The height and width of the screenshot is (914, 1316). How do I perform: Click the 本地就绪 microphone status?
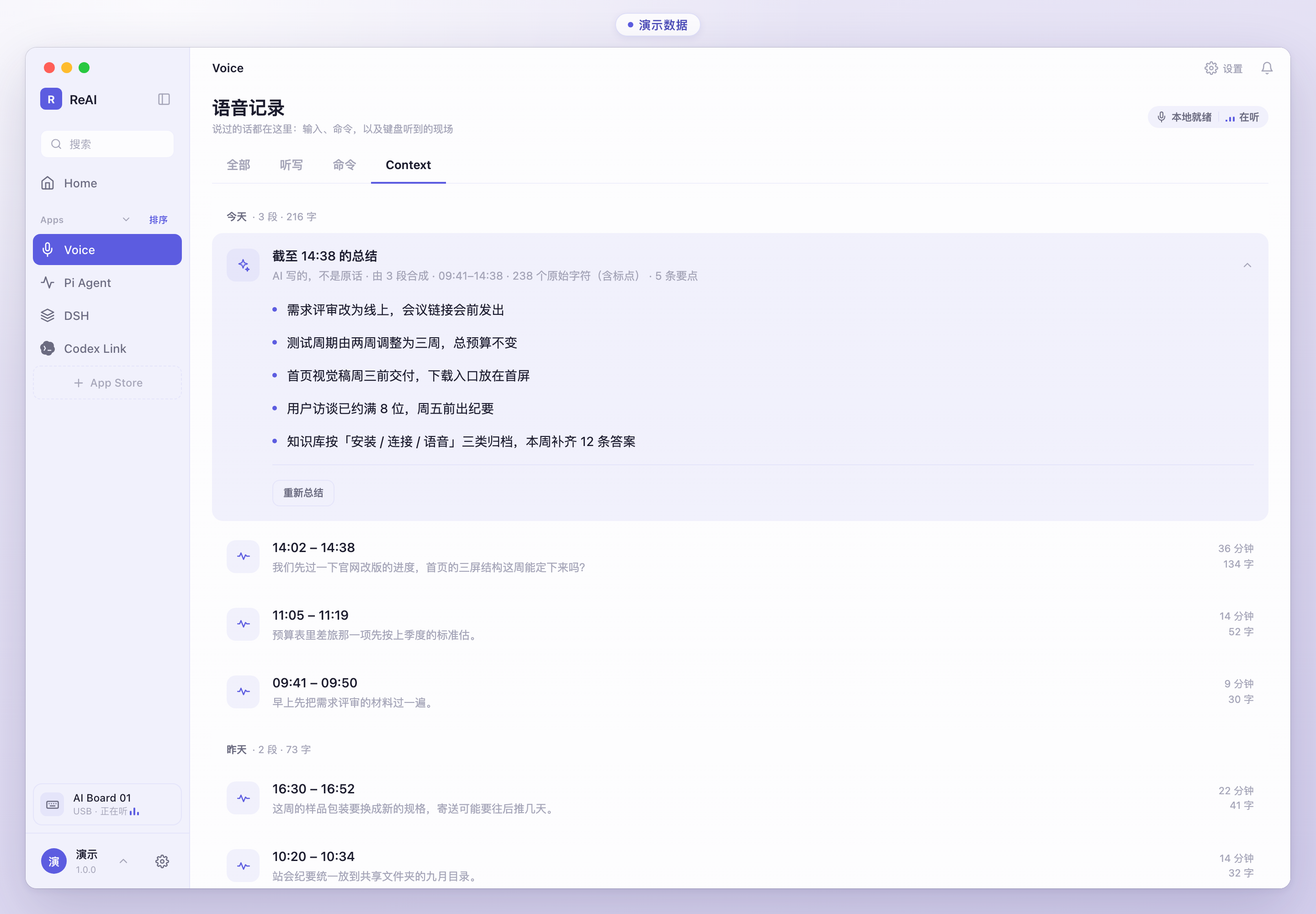[1183, 117]
